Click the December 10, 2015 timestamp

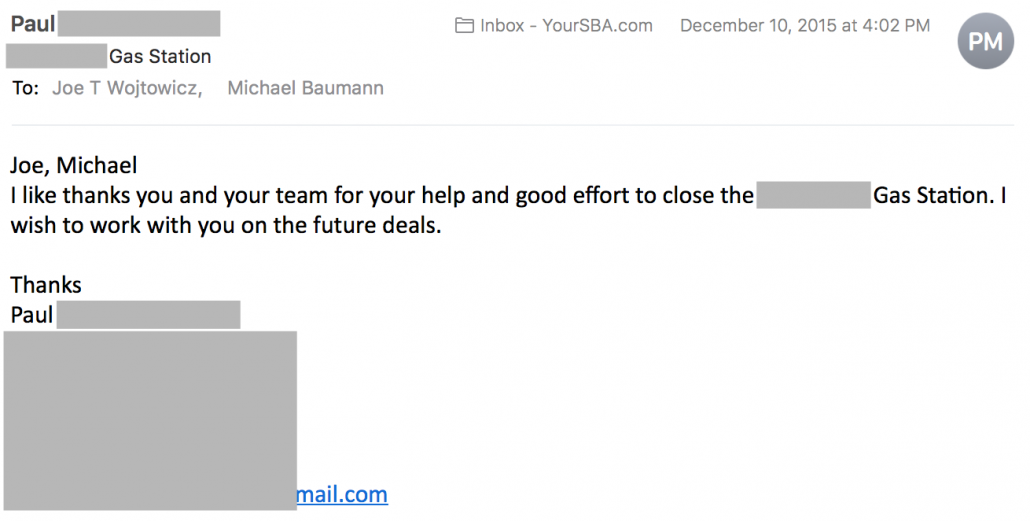(x=805, y=26)
